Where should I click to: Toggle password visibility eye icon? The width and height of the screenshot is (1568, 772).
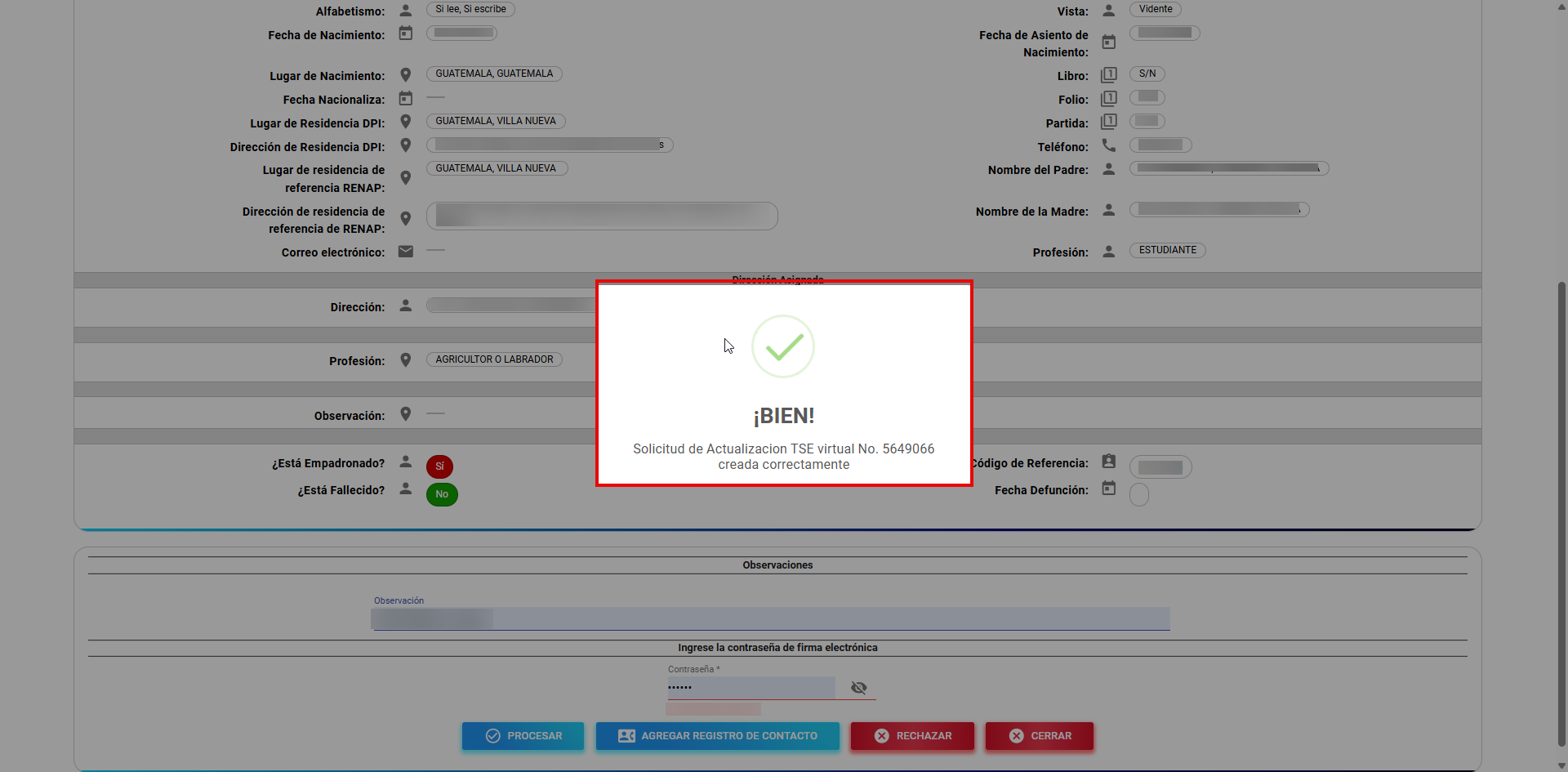click(858, 688)
